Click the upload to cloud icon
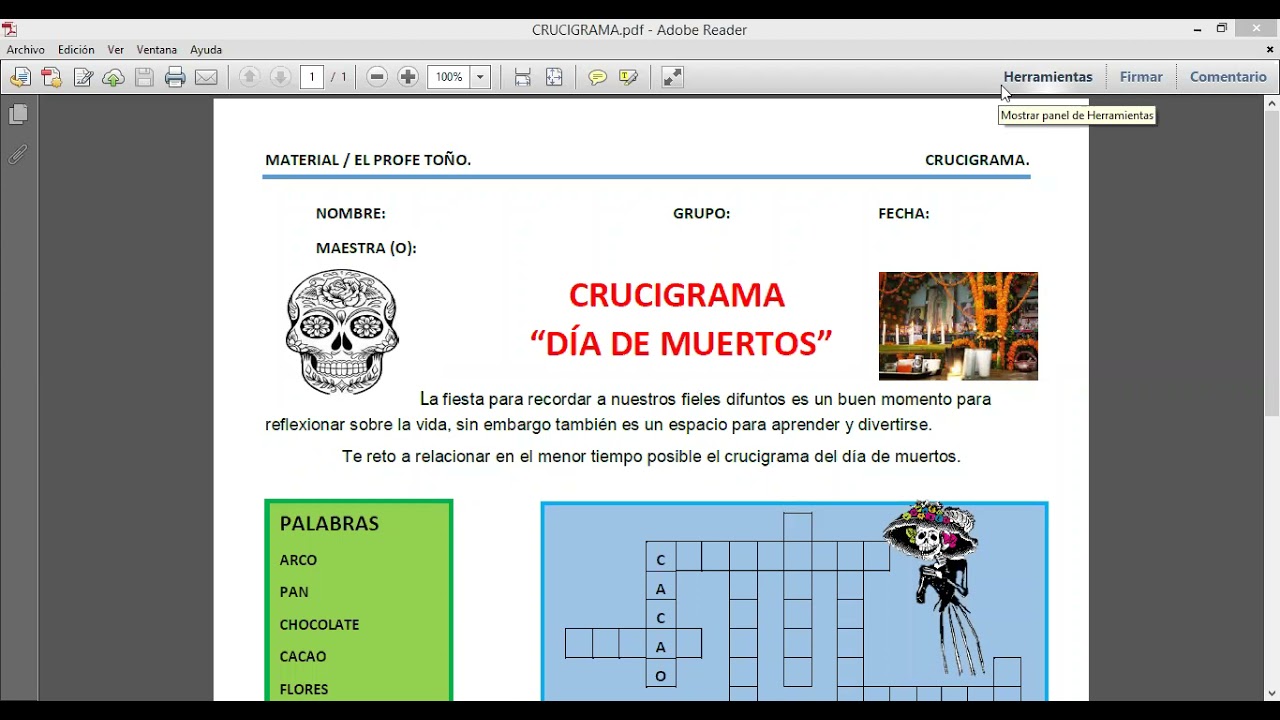The image size is (1280, 720). [x=114, y=77]
